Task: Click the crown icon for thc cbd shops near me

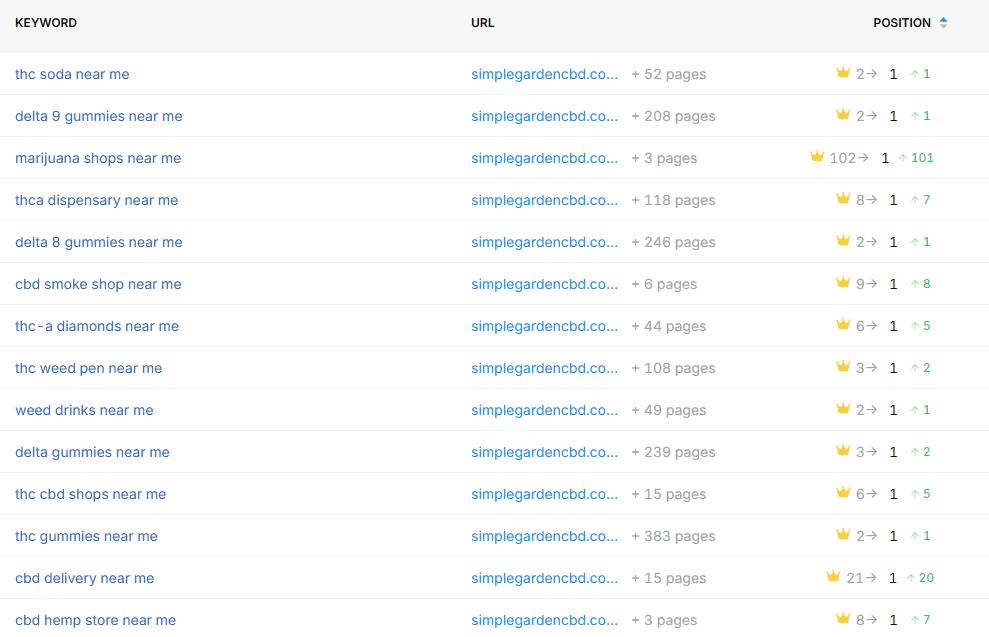Action: tap(843, 492)
